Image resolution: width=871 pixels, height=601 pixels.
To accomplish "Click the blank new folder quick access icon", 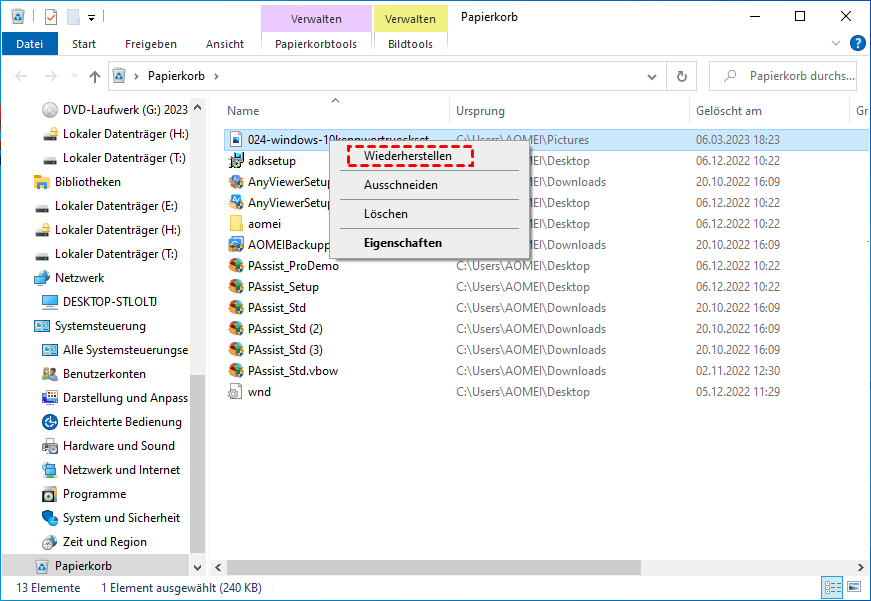I will pyautogui.click(x=73, y=17).
